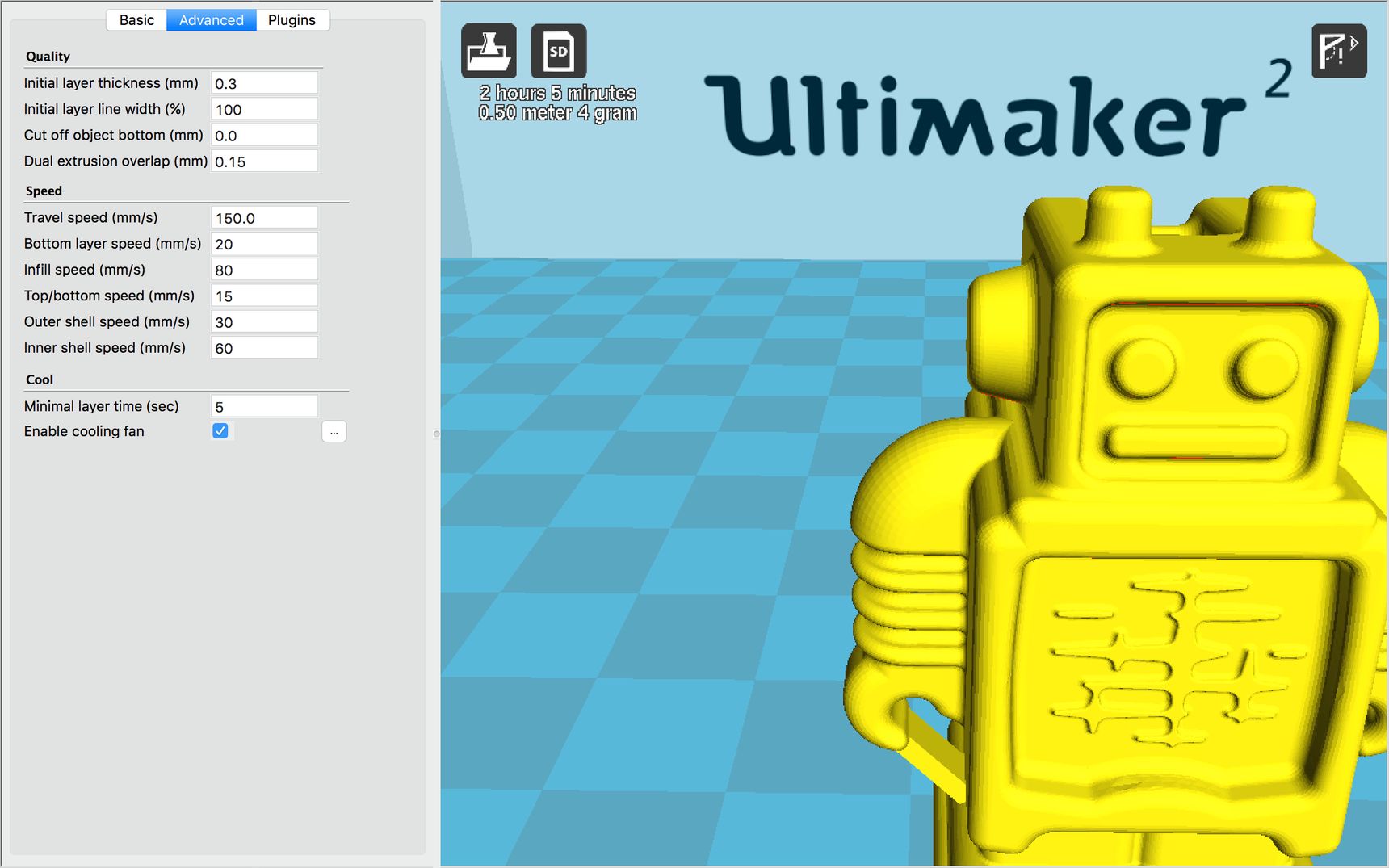1389x868 pixels.
Task: Select the Advanced tab
Action: [x=212, y=20]
